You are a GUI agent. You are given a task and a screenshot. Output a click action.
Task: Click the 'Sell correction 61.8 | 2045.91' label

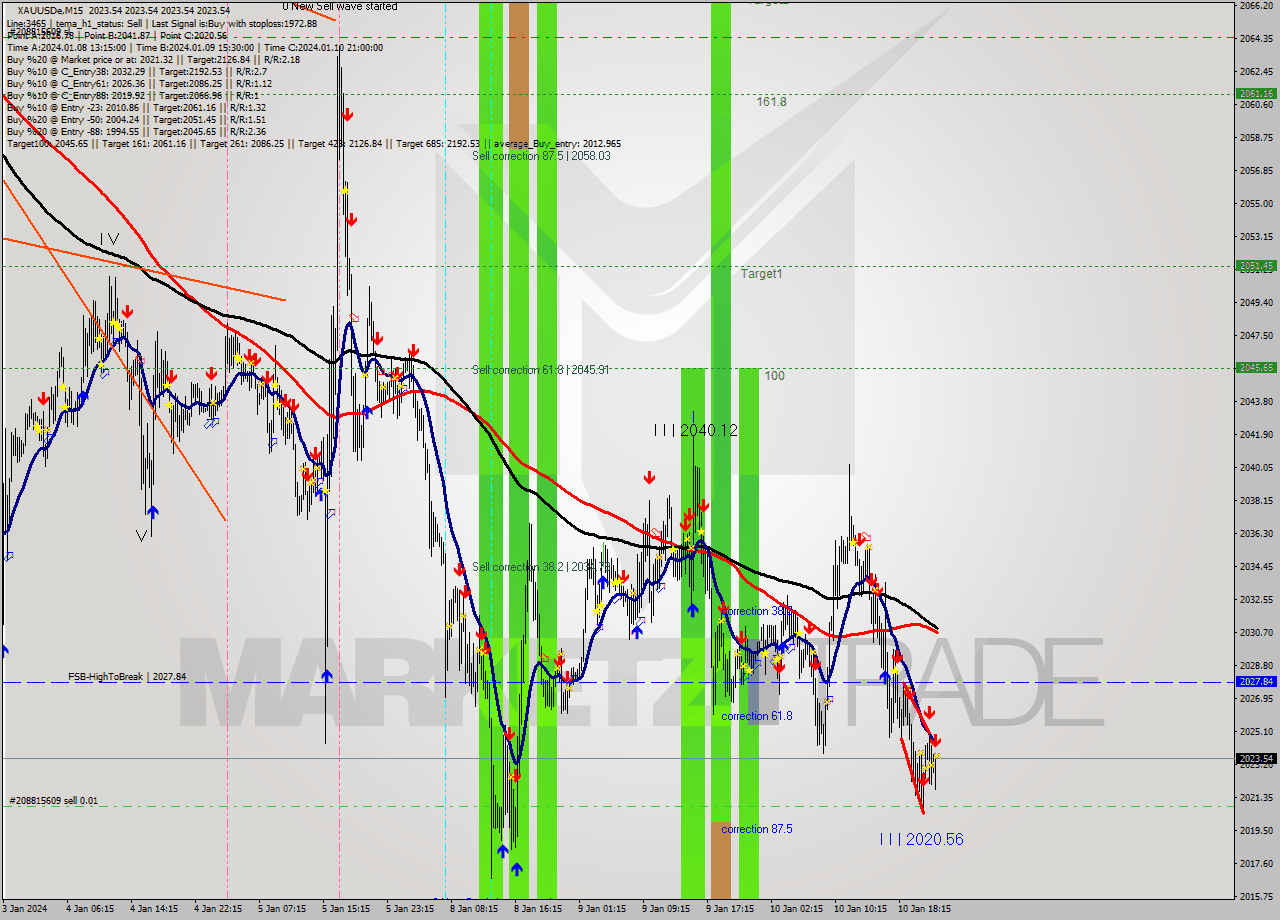click(x=541, y=370)
